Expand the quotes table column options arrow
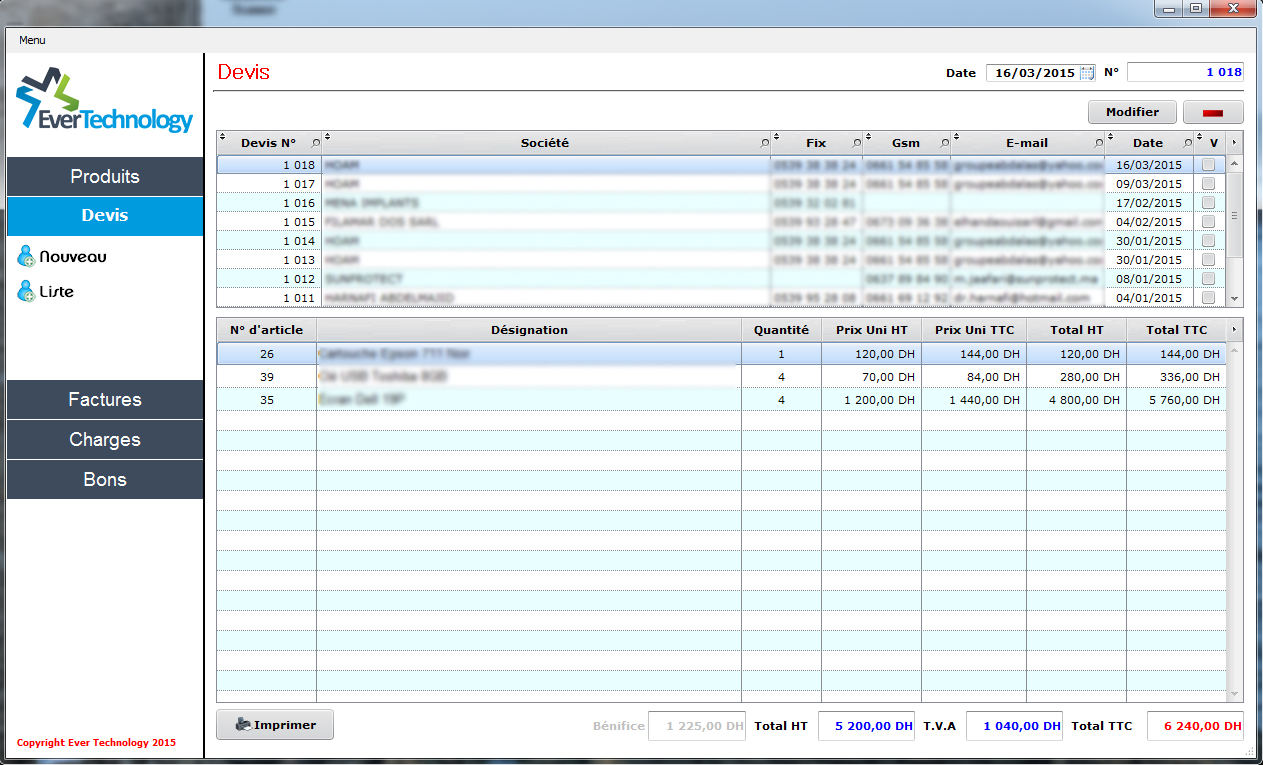The height and width of the screenshot is (765, 1263). point(1234,143)
